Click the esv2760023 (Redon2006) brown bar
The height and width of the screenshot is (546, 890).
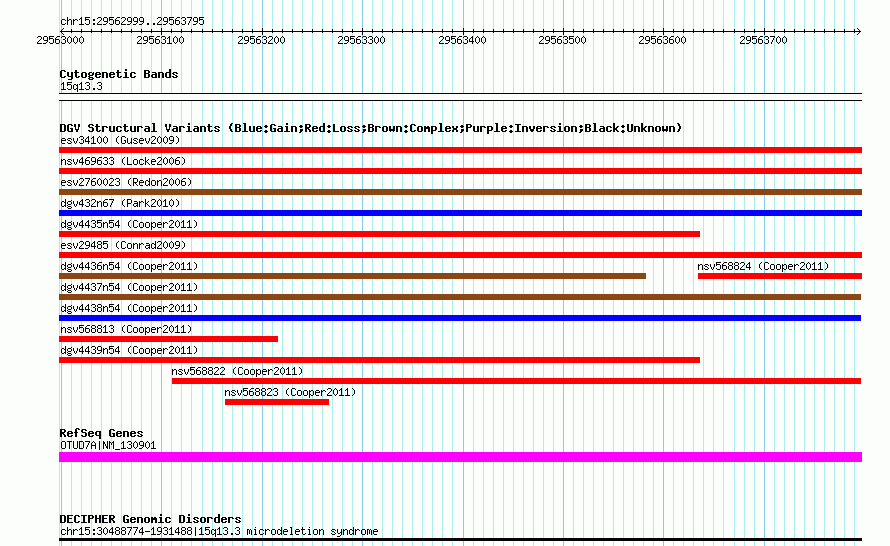point(460,192)
